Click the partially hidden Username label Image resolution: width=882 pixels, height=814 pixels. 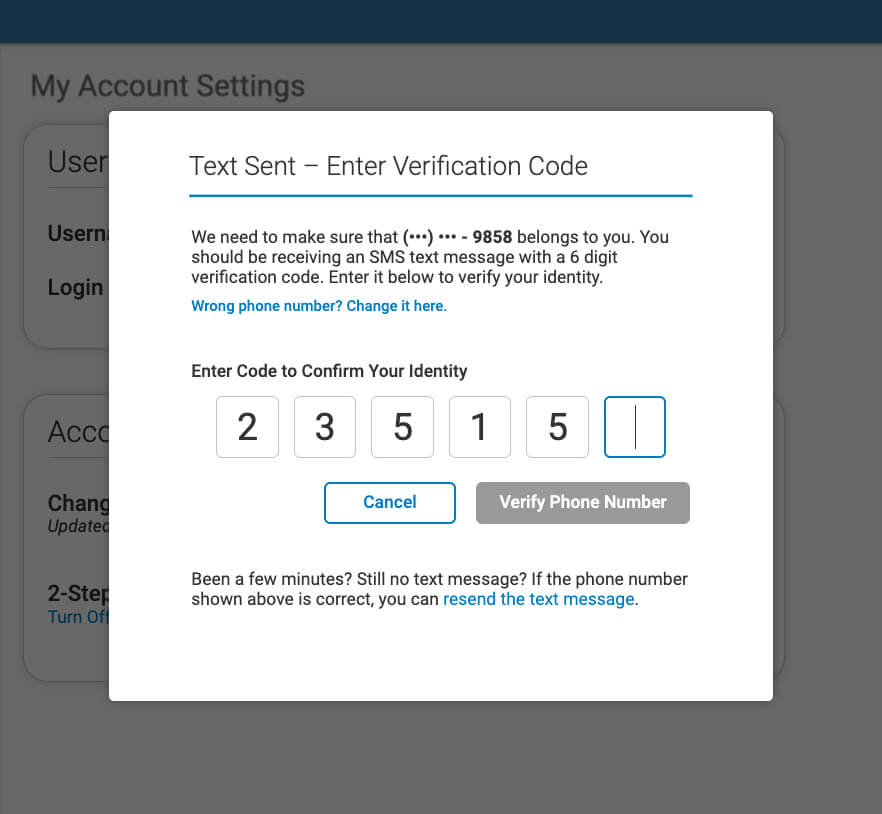(x=78, y=234)
